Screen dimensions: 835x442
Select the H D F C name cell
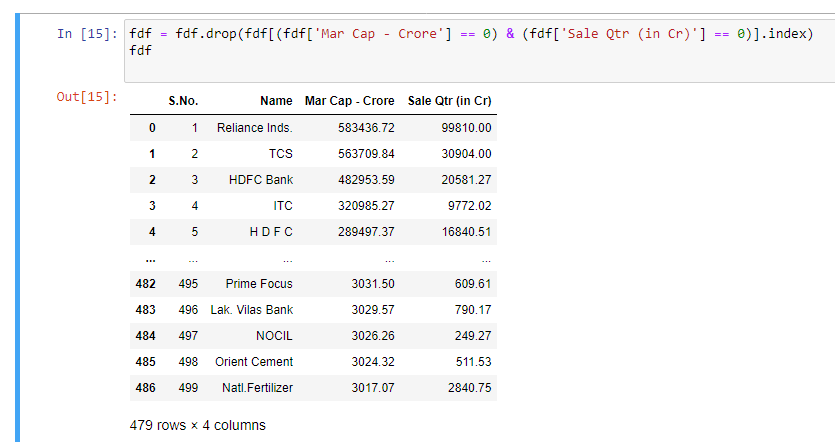coord(271,232)
